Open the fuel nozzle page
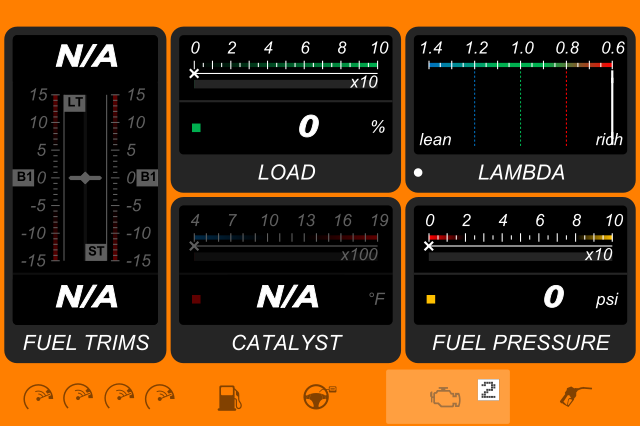 coord(575,397)
